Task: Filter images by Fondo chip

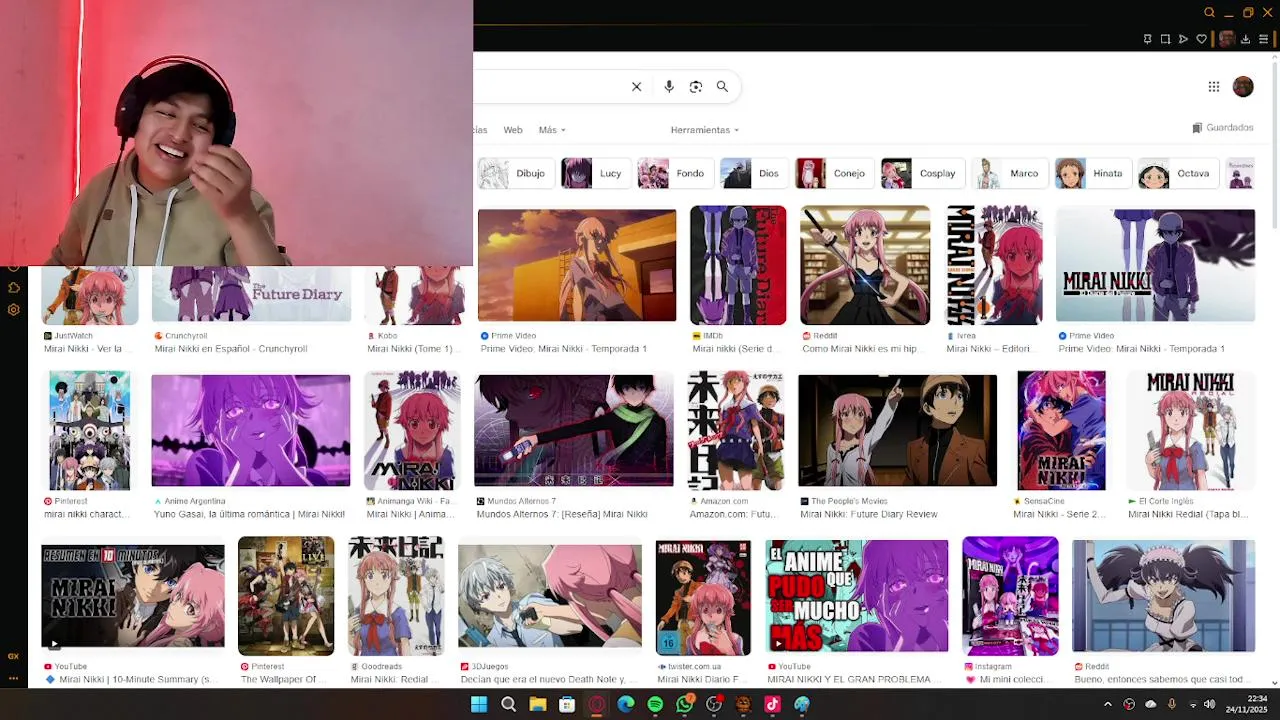Action: point(675,173)
